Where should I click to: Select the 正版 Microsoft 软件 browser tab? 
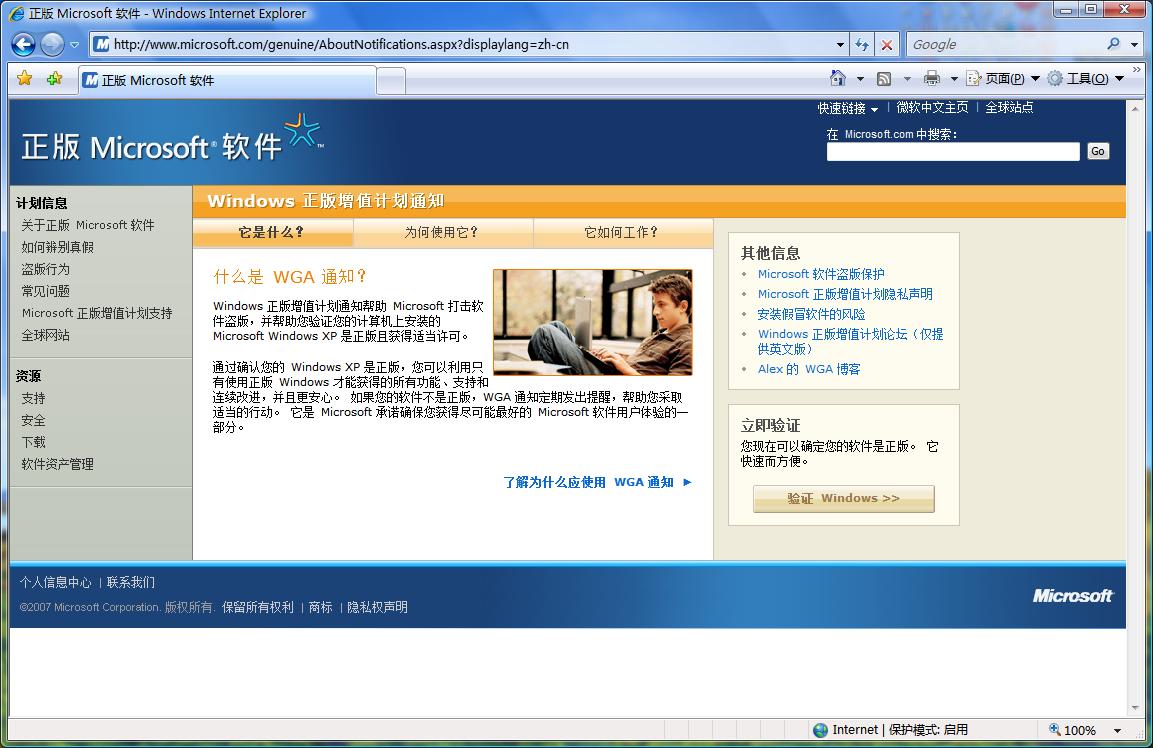tap(227, 80)
